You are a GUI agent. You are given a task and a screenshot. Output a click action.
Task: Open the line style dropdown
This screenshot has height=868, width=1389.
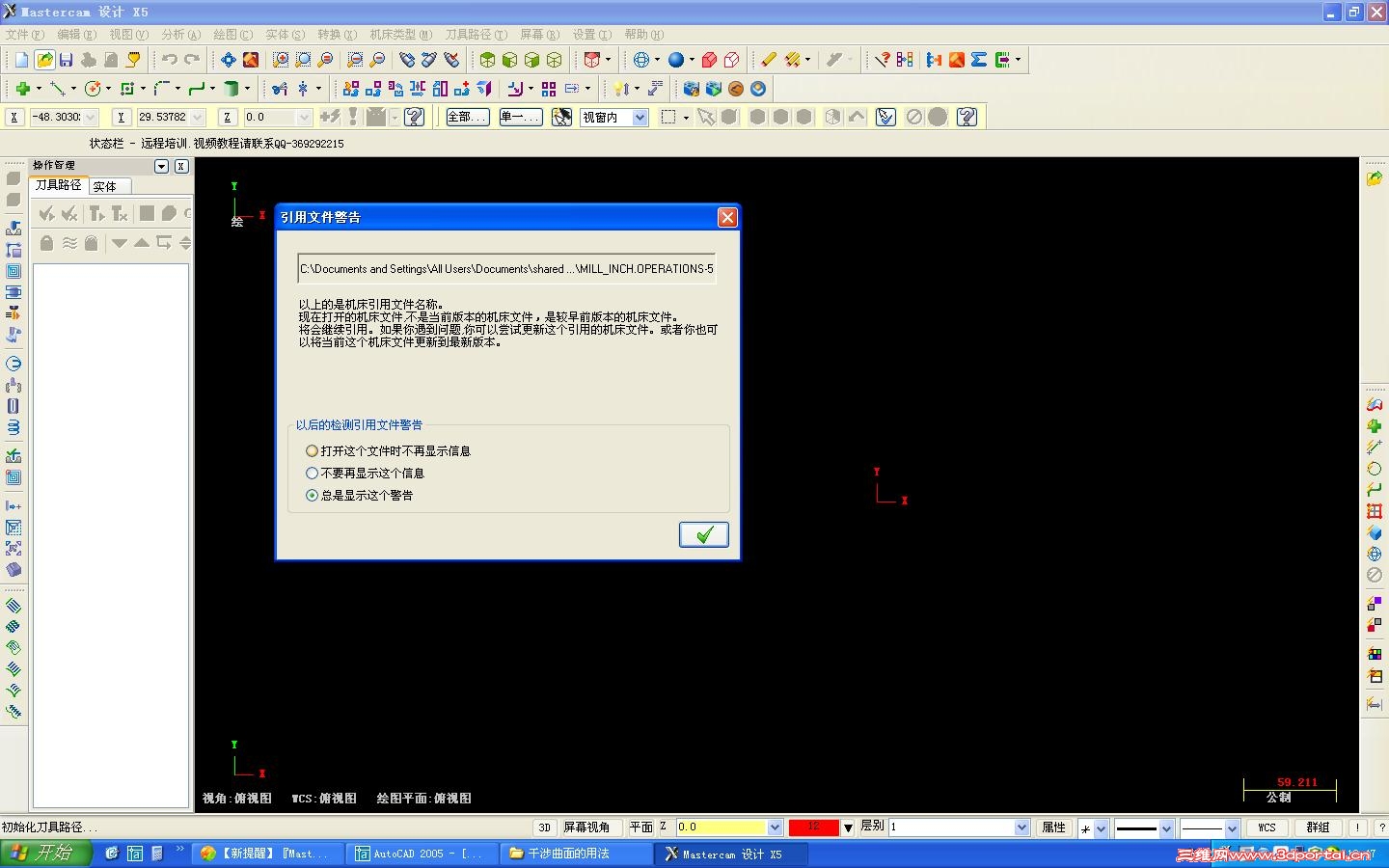click(x=1166, y=828)
